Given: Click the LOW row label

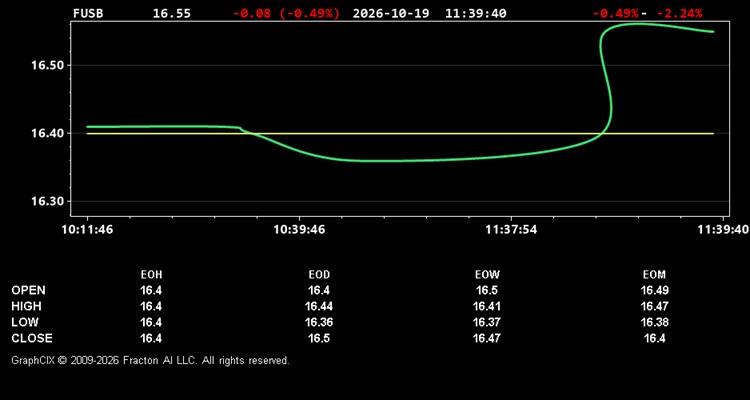Looking at the screenshot, I should click(x=25, y=322).
